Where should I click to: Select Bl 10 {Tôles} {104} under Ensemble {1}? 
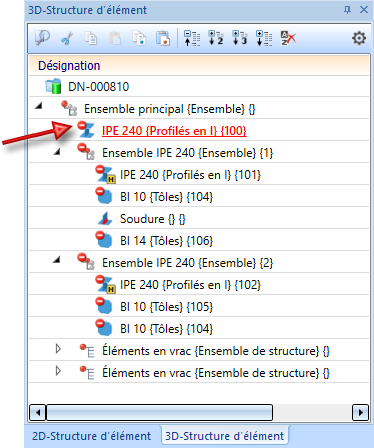[166, 197]
